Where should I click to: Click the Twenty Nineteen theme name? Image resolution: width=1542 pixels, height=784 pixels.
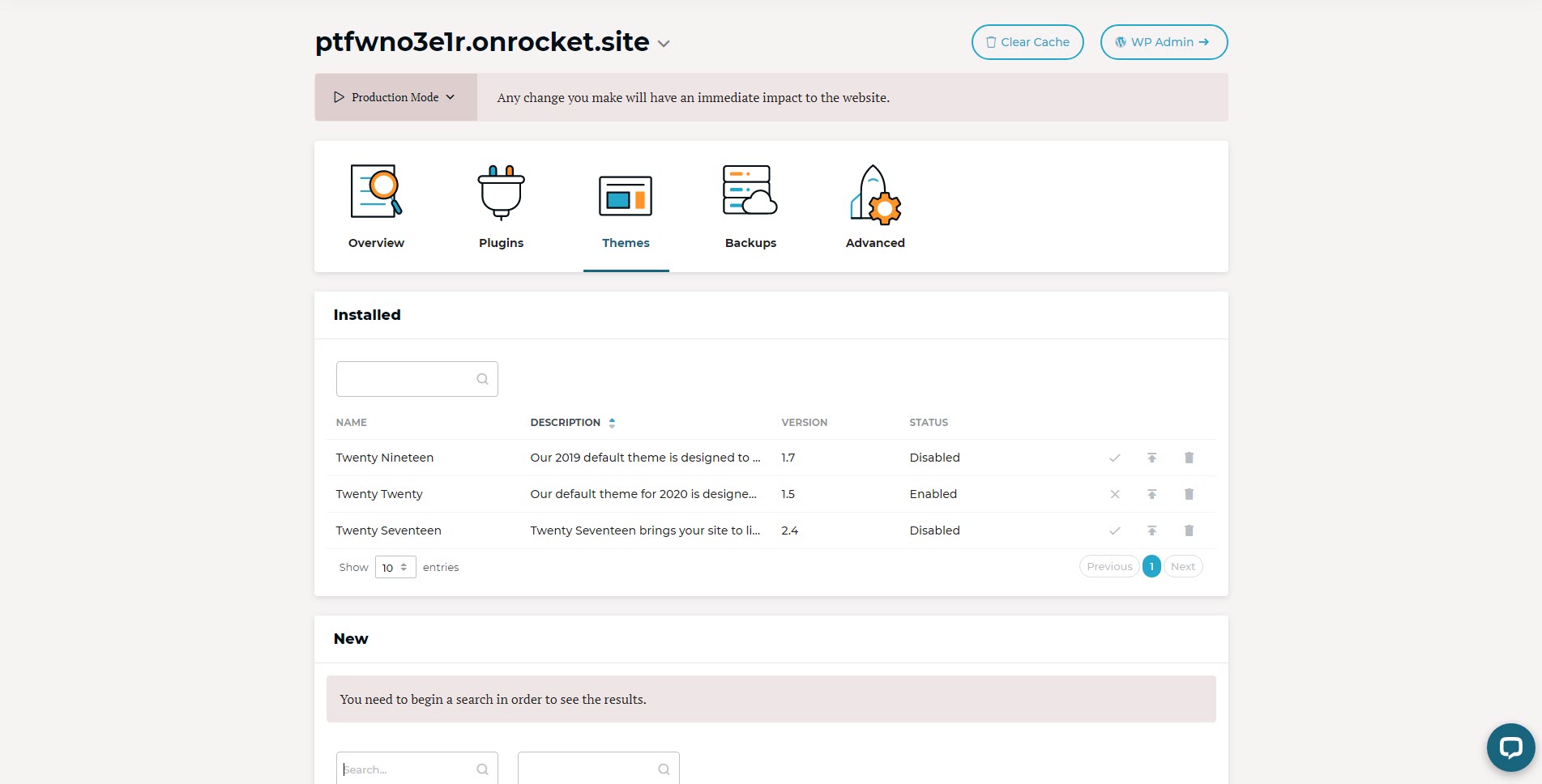pos(385,458)
